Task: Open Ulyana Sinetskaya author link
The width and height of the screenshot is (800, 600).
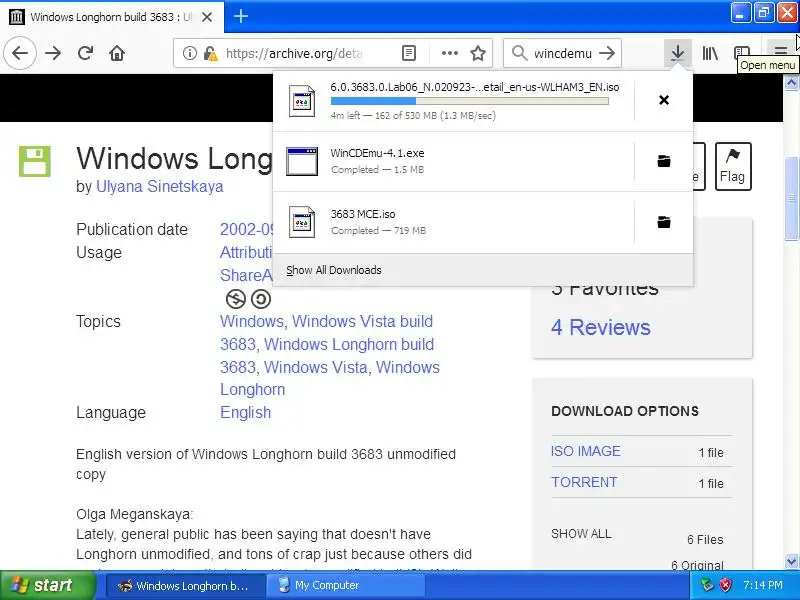Action: coord(160,186)
